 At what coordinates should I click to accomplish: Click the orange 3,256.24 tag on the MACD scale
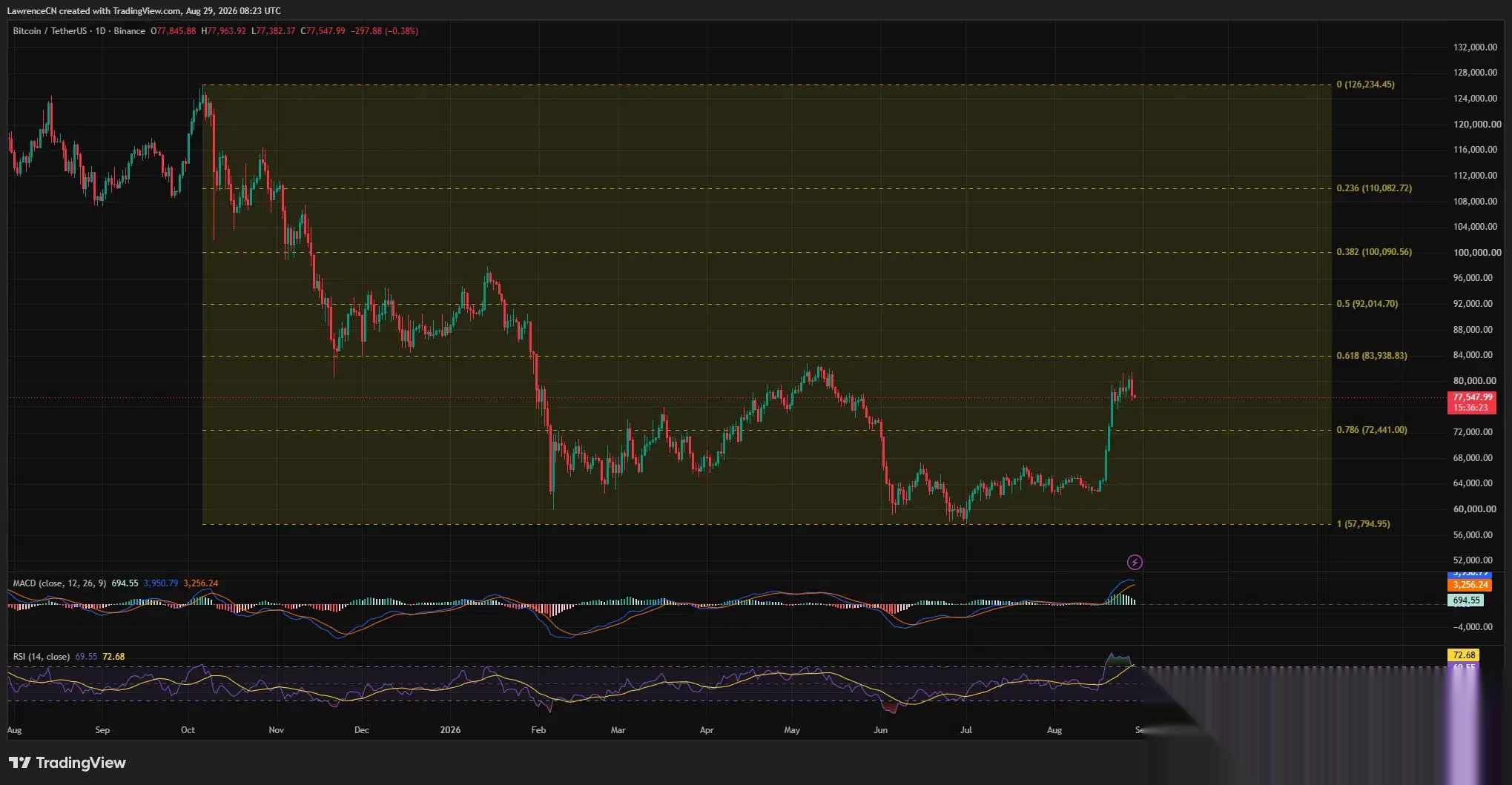click(1470, 585)
